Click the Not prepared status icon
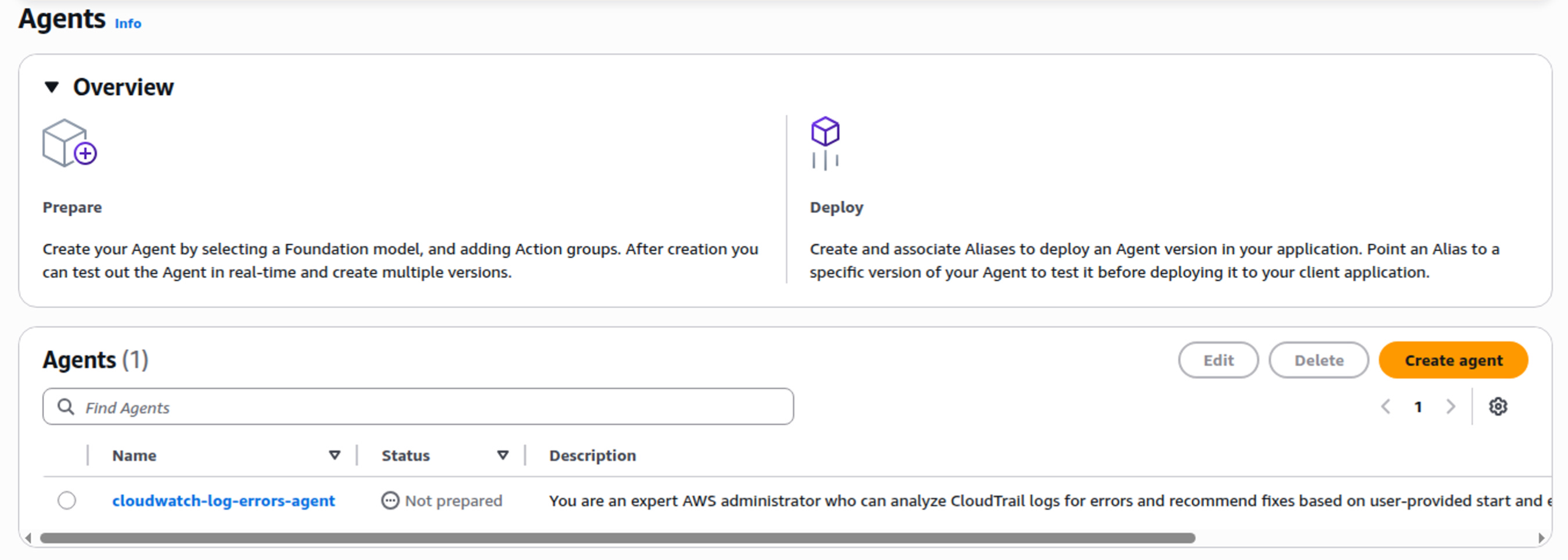Screen dimensions: 1568x560 click(390, 500)
